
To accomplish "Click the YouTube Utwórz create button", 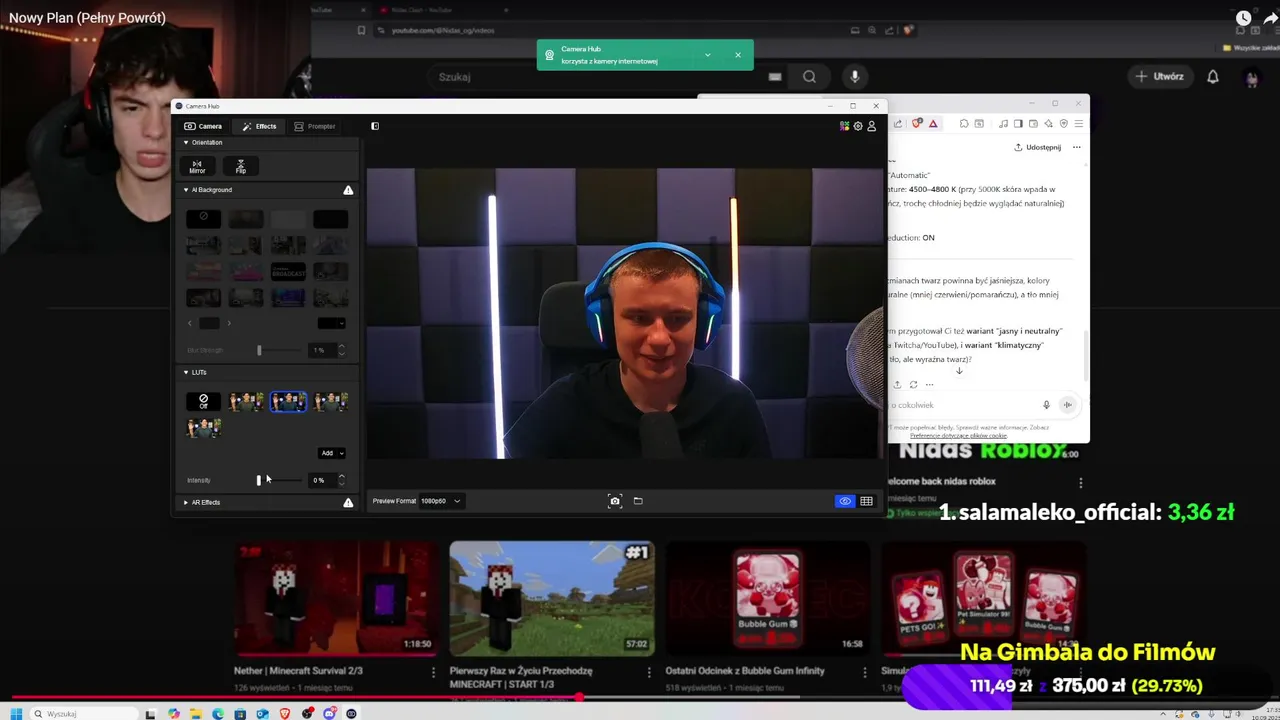I will click(1160, 77).
